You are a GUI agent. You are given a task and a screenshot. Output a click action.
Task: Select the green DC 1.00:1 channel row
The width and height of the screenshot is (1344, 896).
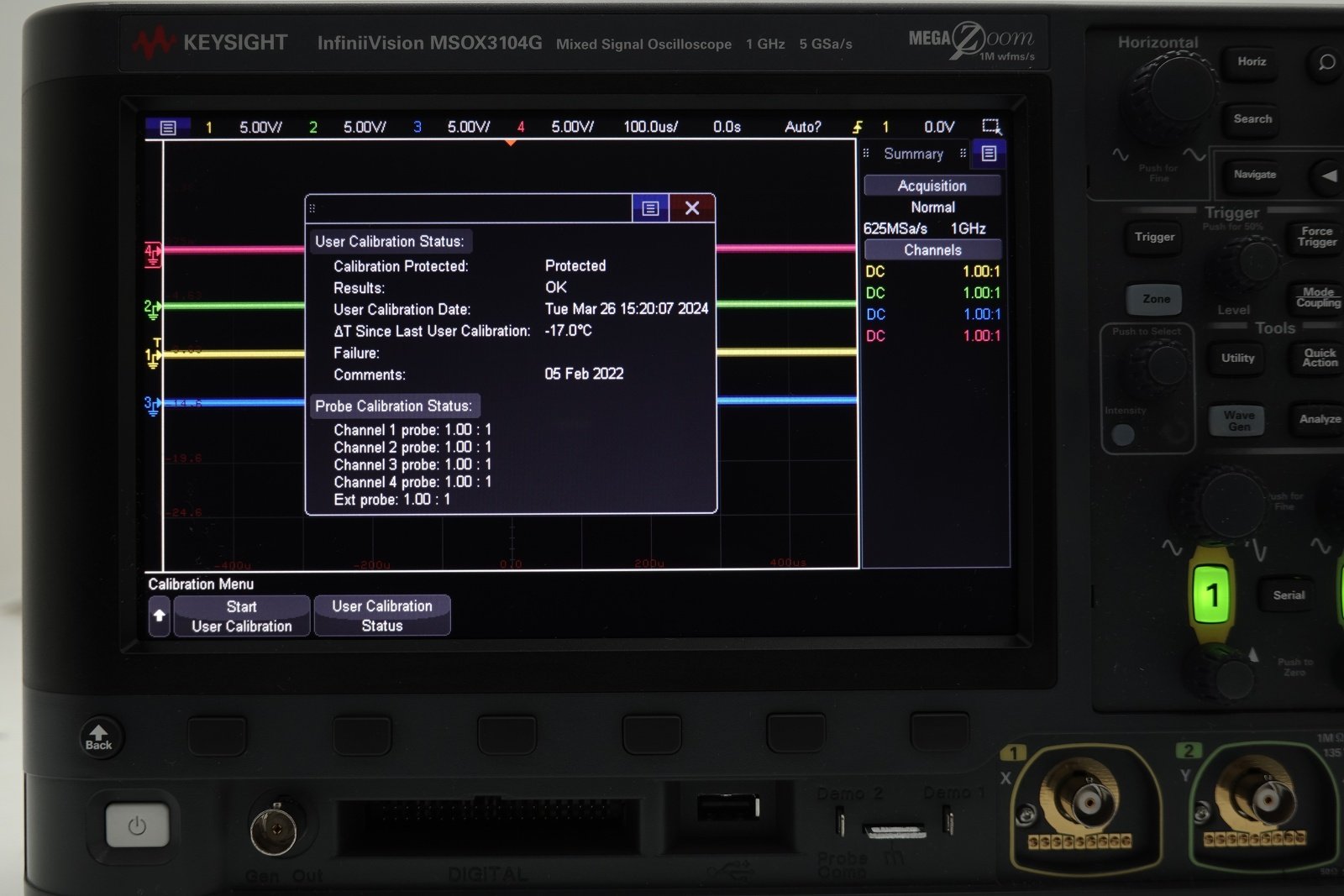932,293
